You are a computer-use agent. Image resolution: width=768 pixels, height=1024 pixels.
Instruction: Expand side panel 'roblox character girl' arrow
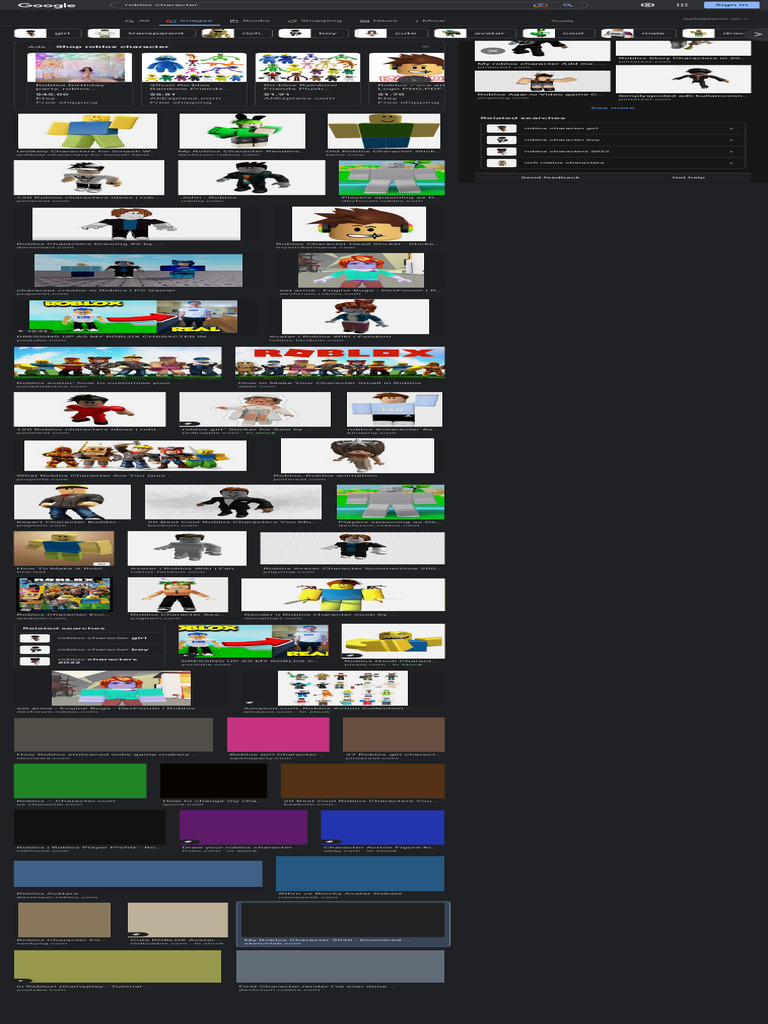731,129
